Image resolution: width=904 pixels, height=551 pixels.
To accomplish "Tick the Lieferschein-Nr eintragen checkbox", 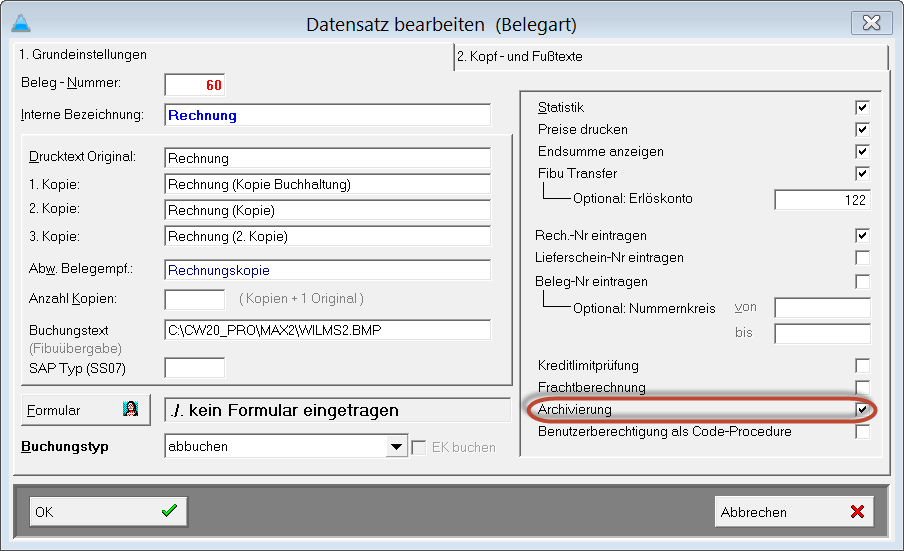I will [861, 258].
